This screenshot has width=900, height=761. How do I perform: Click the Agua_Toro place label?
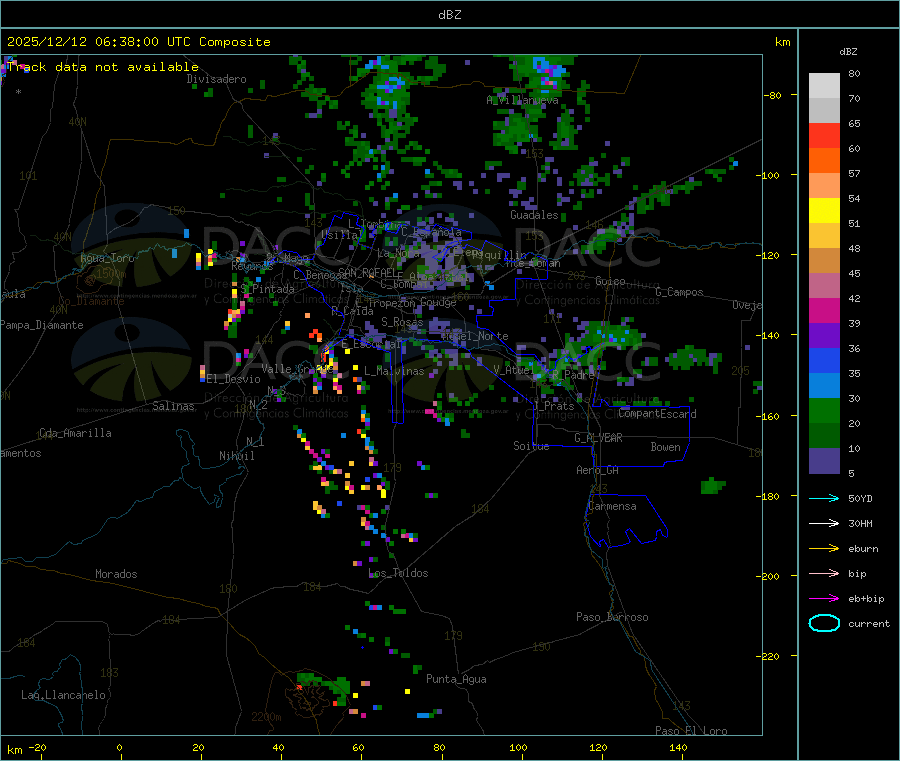pyautogui.click(x=107, y=258)
